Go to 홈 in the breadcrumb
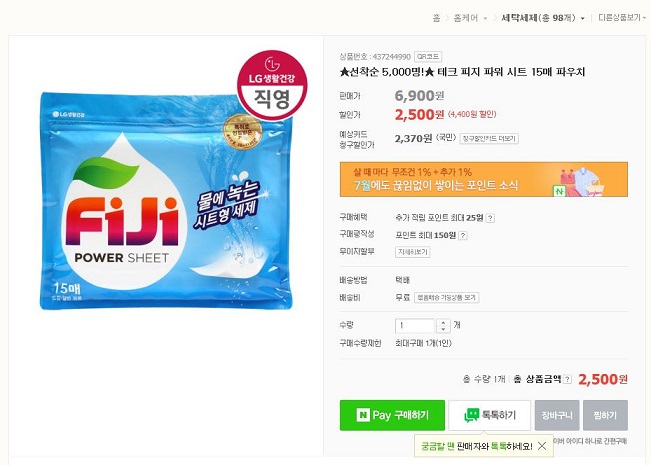The width and height of the screenshot is (651, 465). point(436,18)
